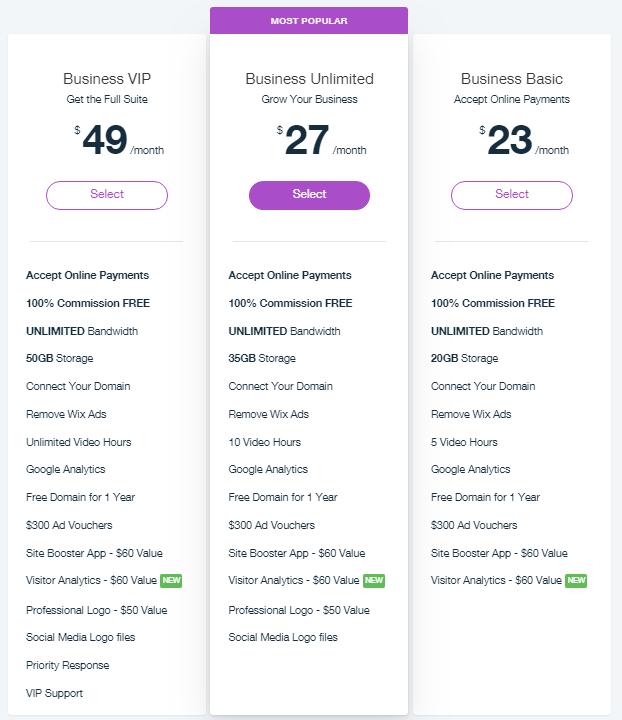Click Get the Full Suite subtitle
Image resolution: width=622 pixels, height=720 pixels.
tap(107, 99)
